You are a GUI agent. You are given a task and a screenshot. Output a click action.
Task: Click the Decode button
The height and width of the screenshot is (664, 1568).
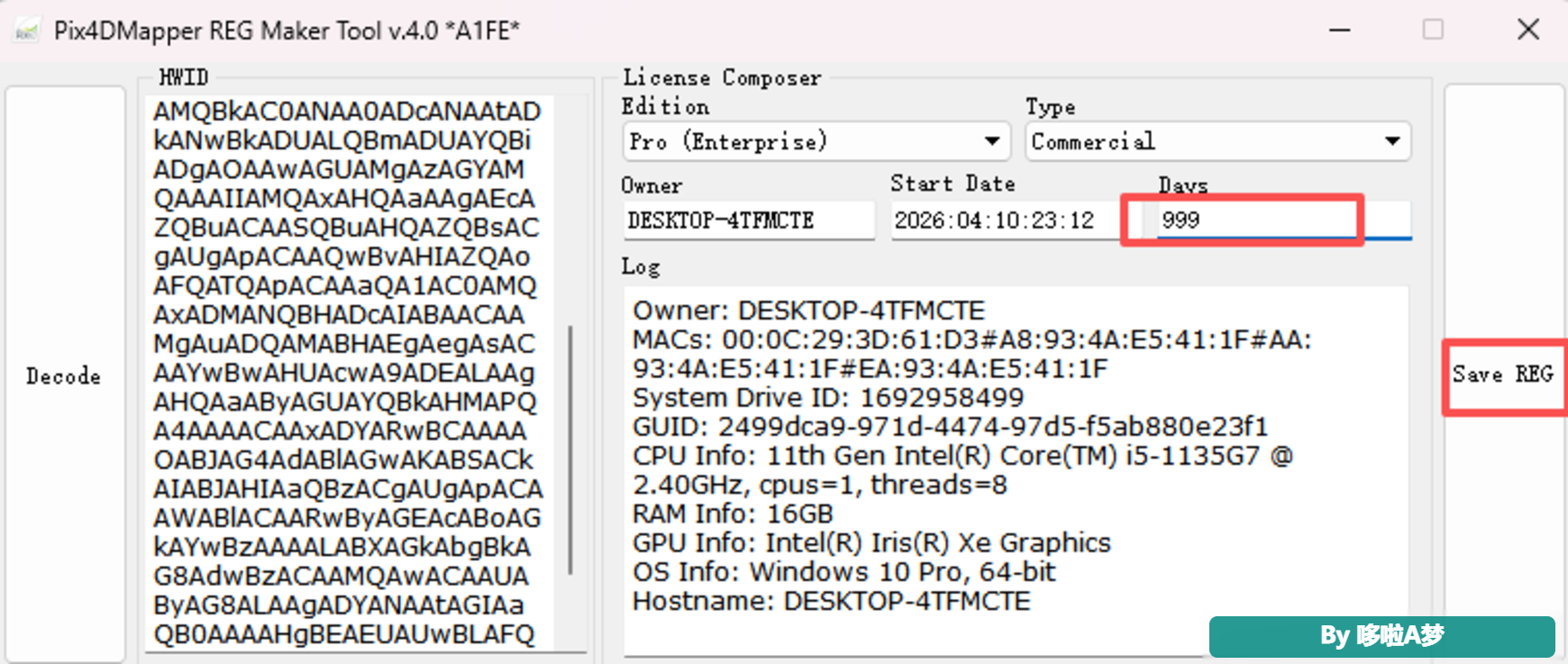(x=64, y=376)
